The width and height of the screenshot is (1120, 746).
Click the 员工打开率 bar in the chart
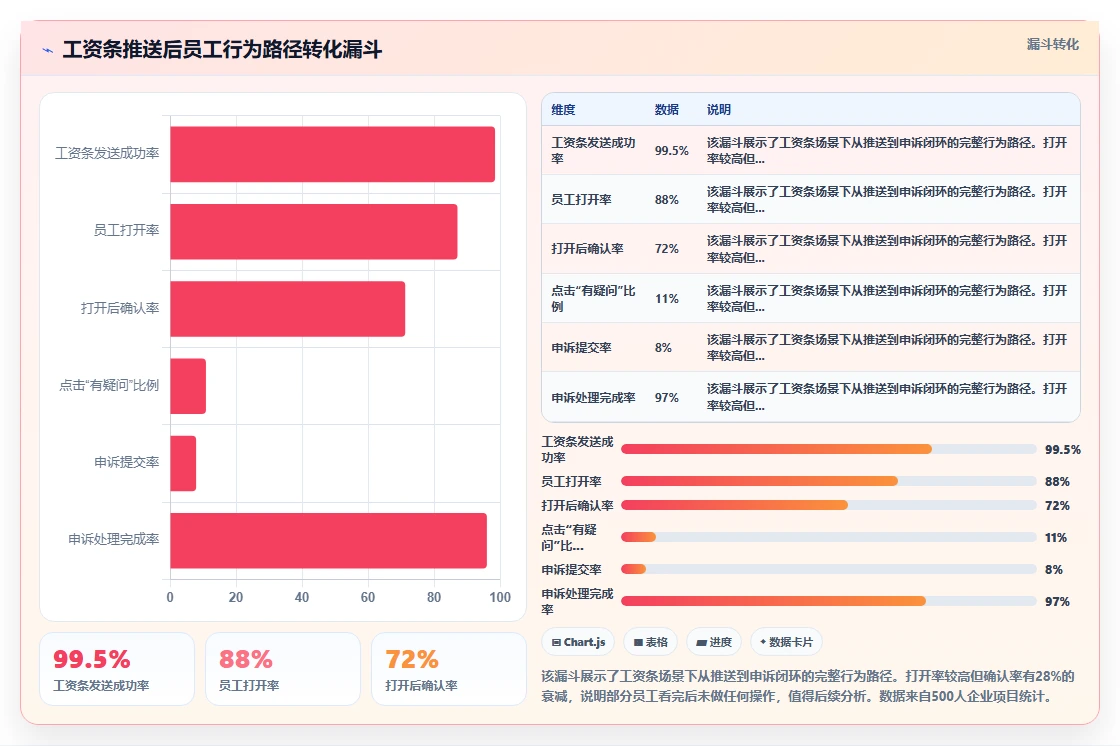click(x=314, y=232)
